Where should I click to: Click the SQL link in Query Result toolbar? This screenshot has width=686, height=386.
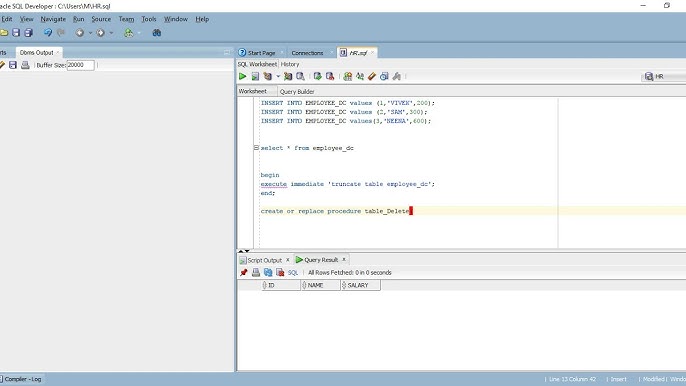[293, 272]
